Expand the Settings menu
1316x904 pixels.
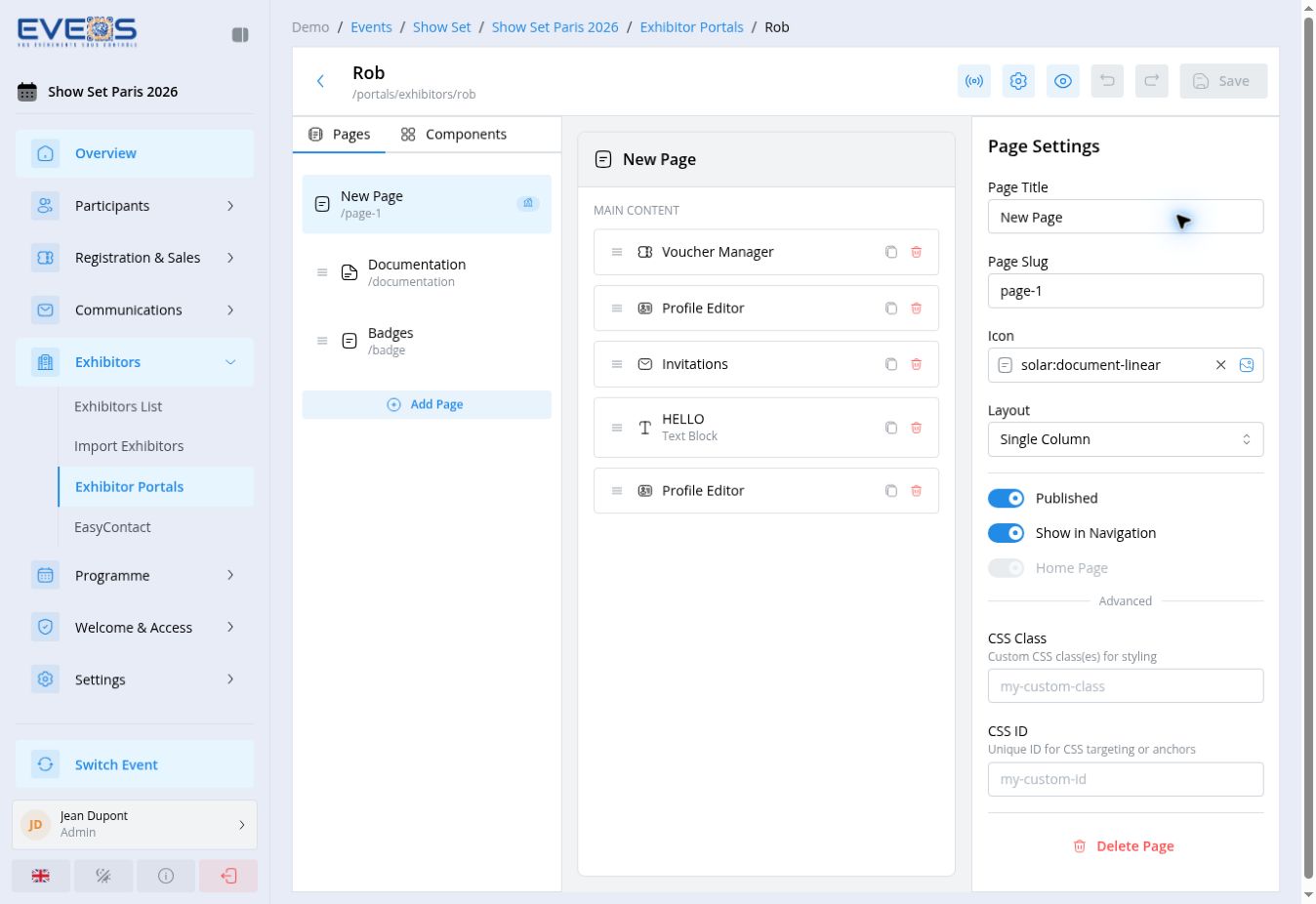point(135,679)
